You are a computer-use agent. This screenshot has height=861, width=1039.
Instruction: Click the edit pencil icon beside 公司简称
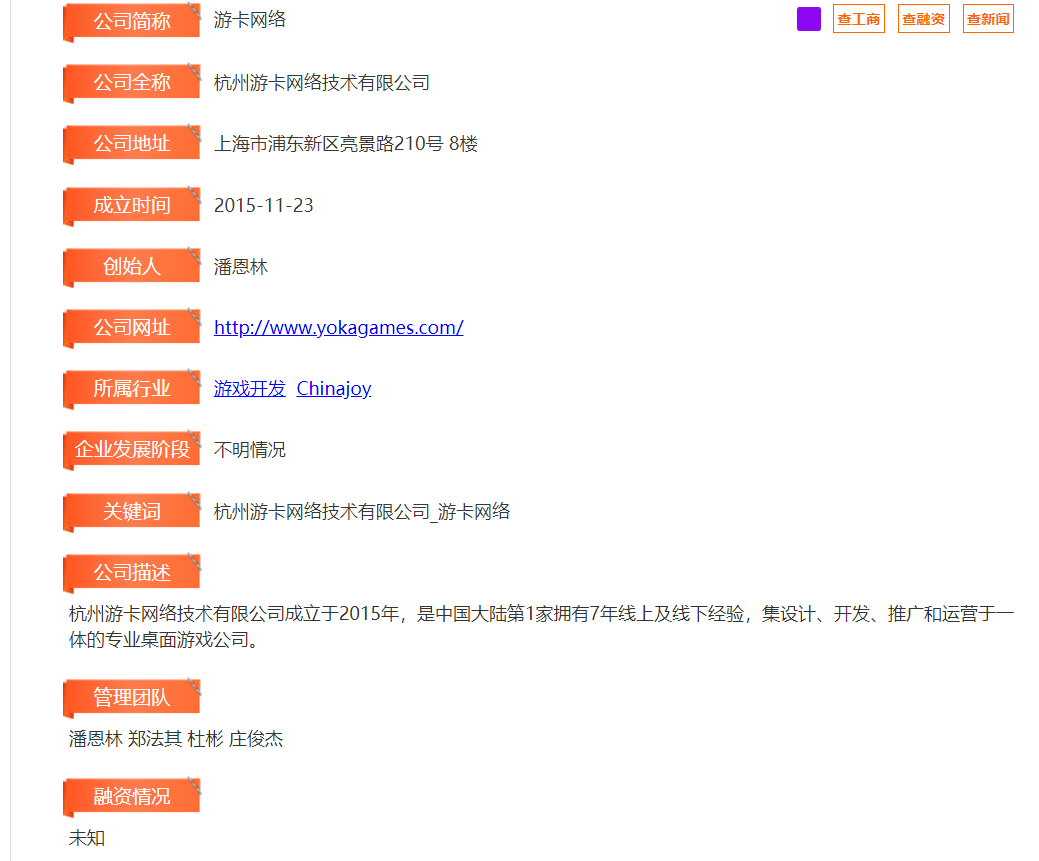point(196,10)
